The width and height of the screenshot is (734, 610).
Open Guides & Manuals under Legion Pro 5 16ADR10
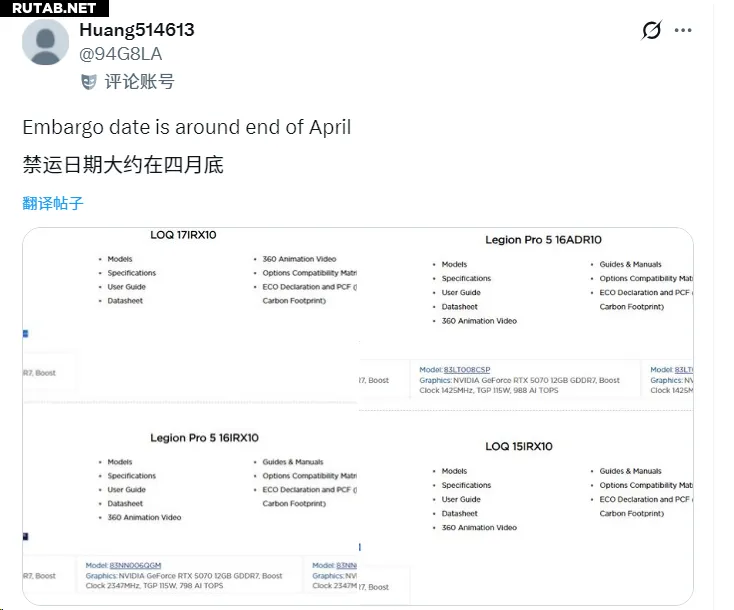tap(630, 265)
